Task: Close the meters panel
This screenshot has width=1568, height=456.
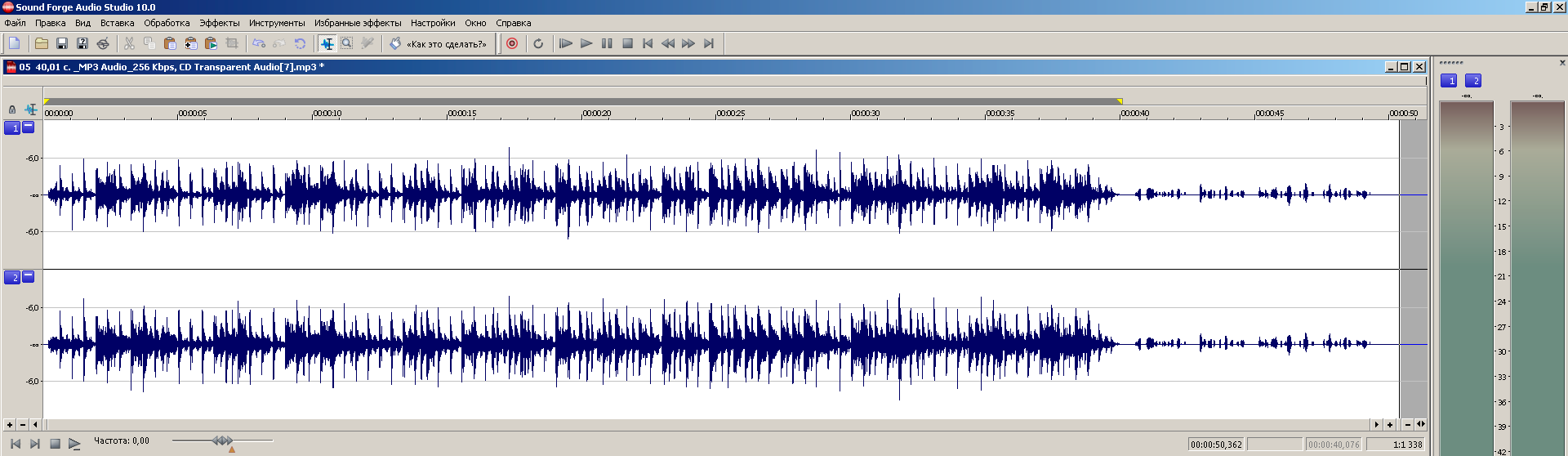Action: 1562,62
